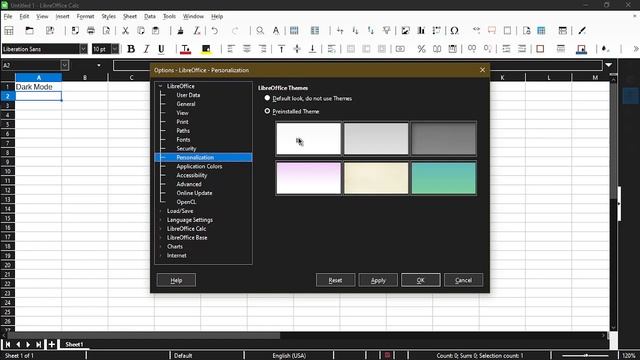Click the Reset button
This screenshot has width=640, height=360.
point(336,280)
